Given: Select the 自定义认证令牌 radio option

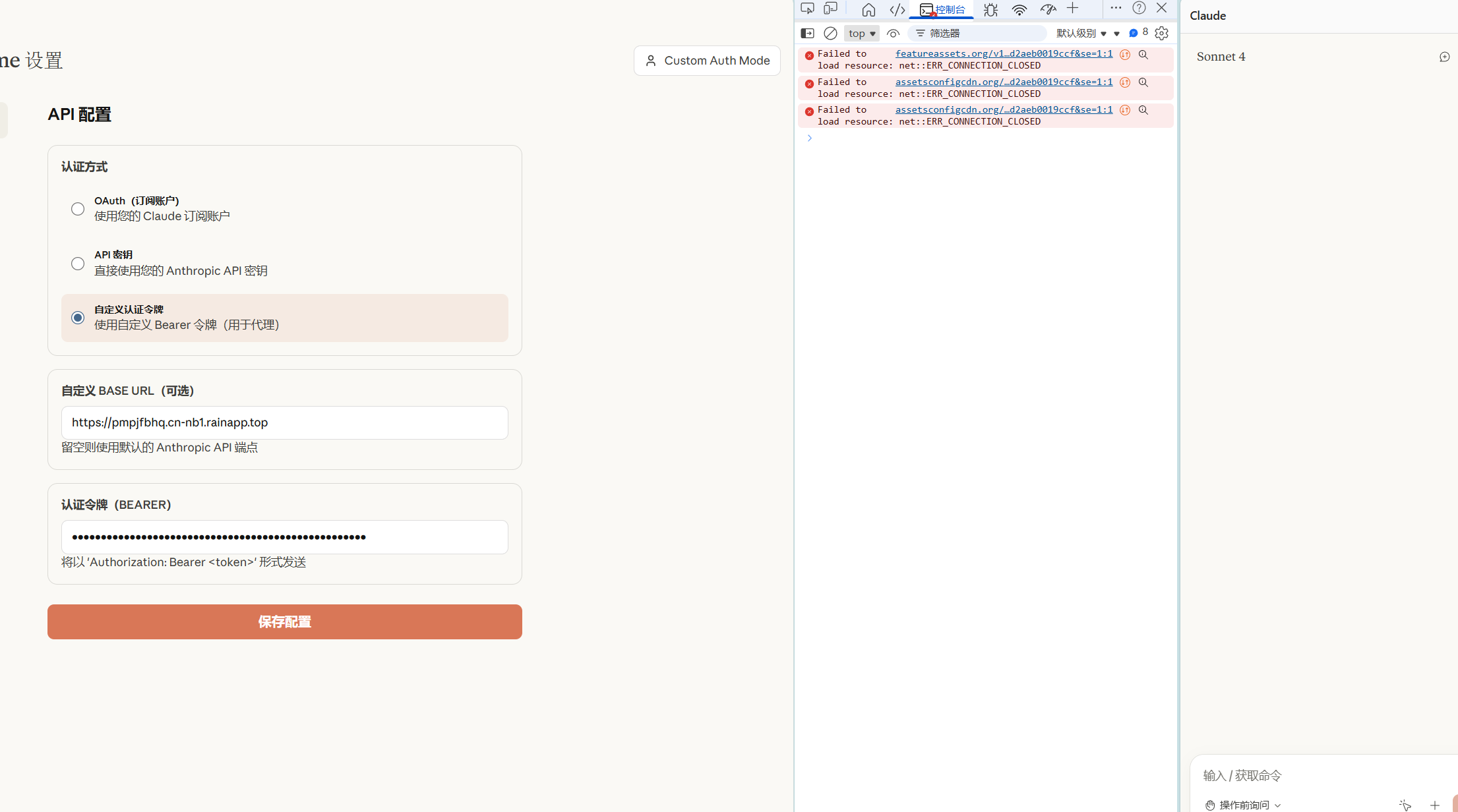Looking at the screenshot, I should (78, 318).
